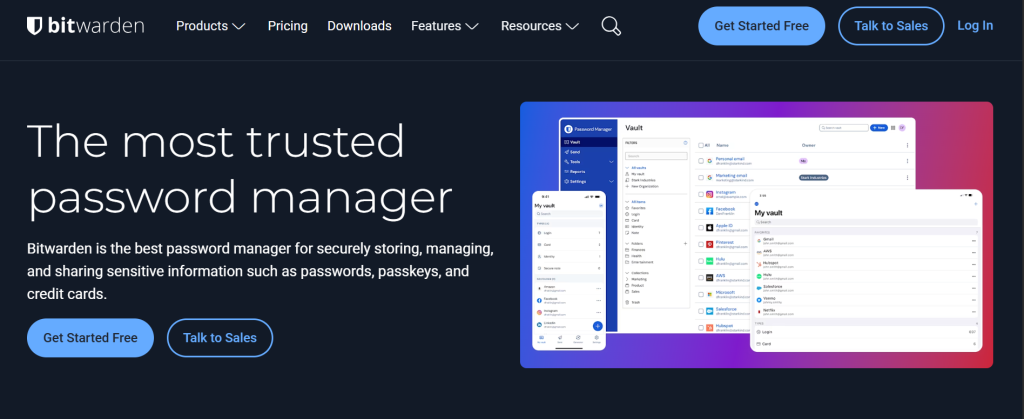This screenshot has width=1024, height=419.
Task: Click the paragraph beginning "Bitwarden is the best password manager"
Action: [x=260, y=271]
